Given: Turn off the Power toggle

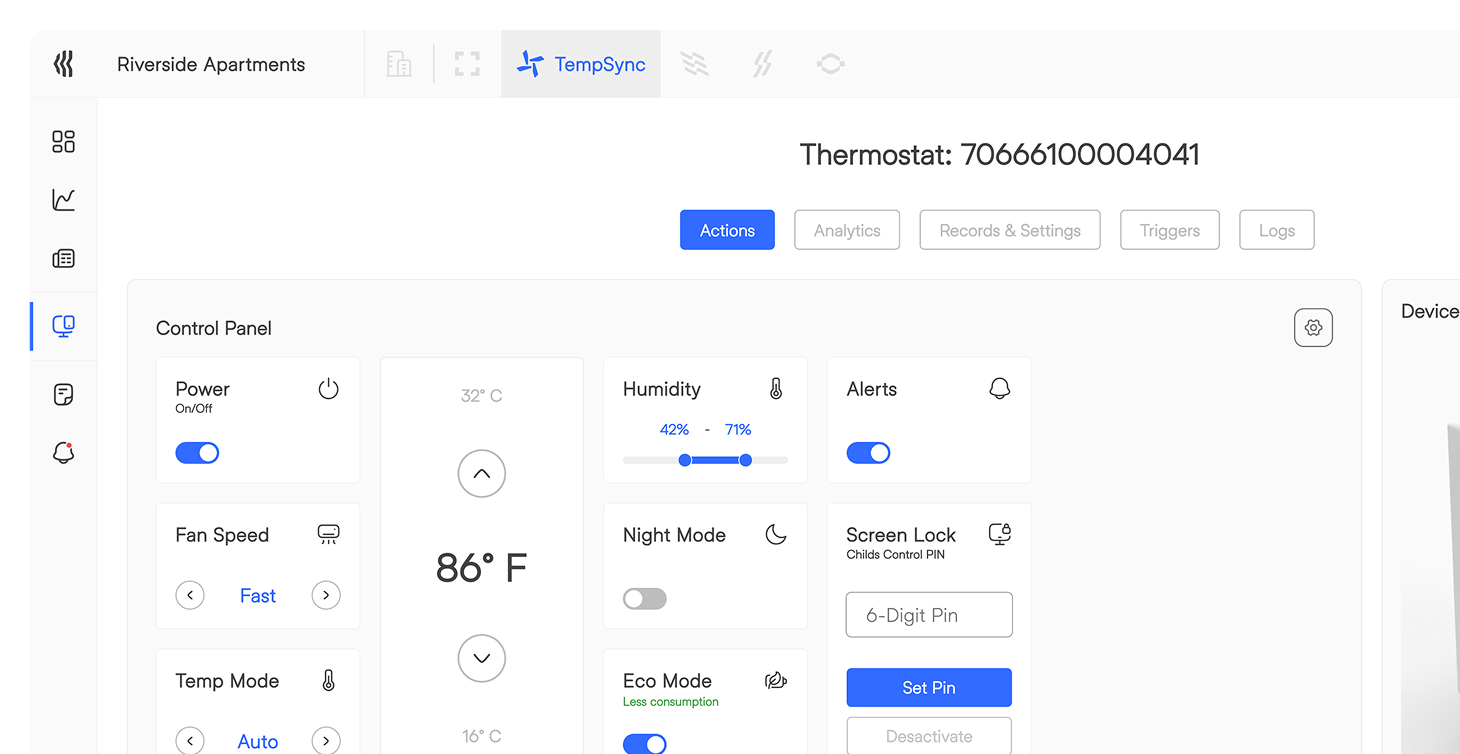Looking at the screenshot, I should [x=197, y=453].
